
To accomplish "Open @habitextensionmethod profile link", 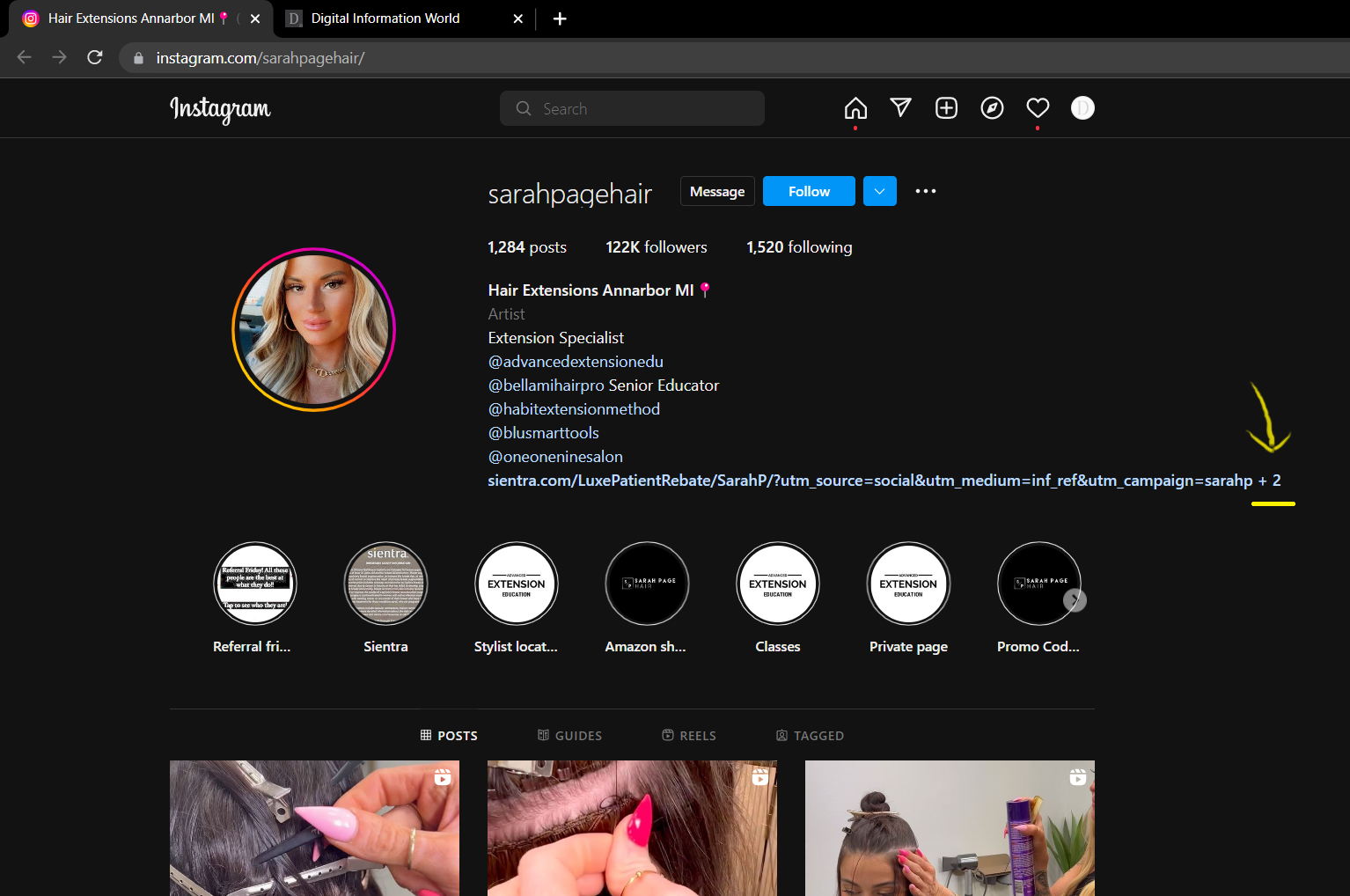I will pos(574,409).
